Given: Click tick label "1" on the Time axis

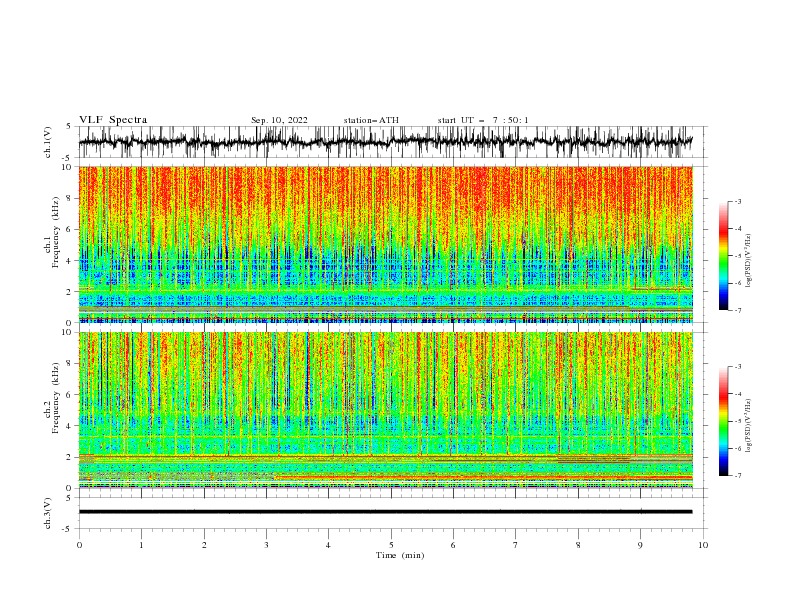Looking at the screenshot, I should pos(141,545).
